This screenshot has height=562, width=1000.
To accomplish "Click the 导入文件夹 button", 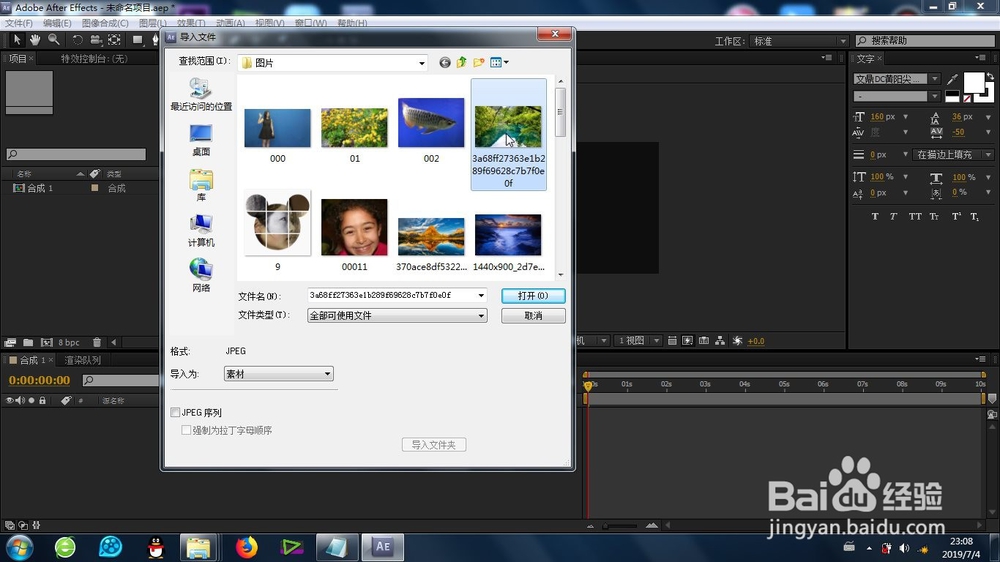I will [x=434, y=445].
